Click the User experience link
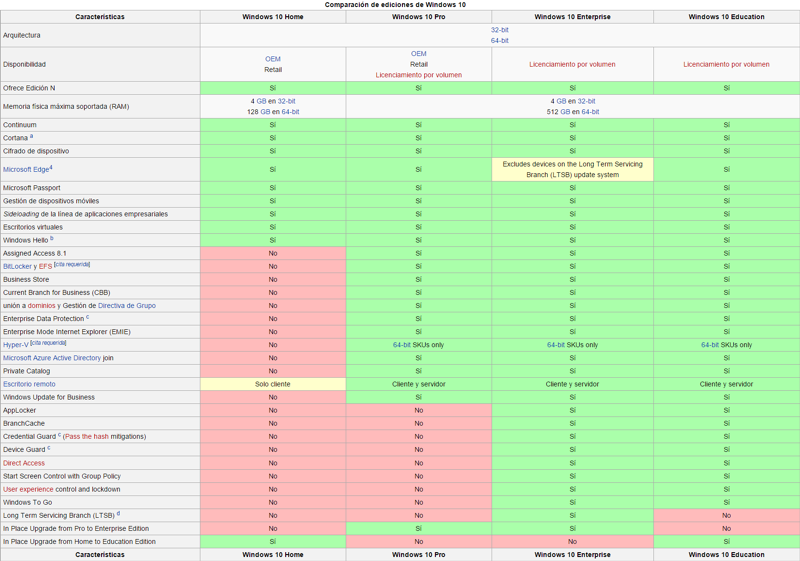800x561 pixels. (x=28, y=489)
